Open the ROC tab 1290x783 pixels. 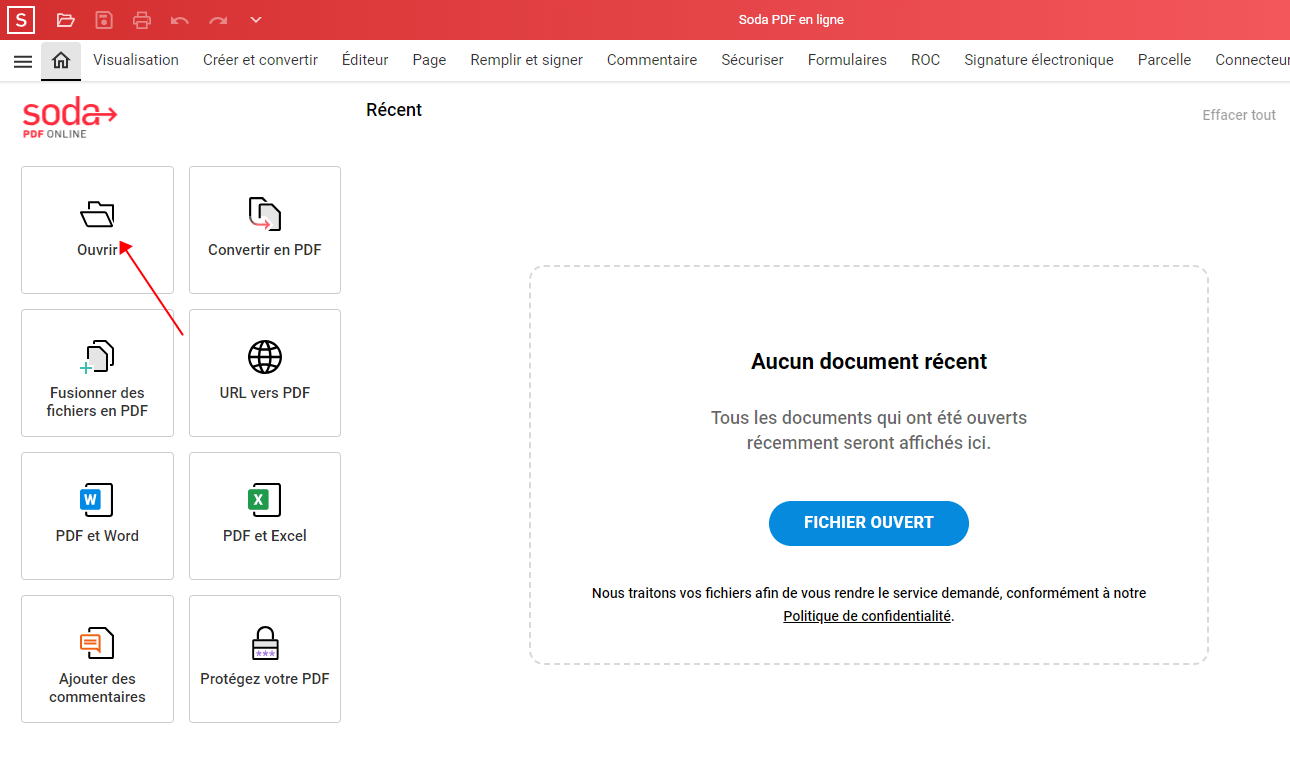(925, 60)
